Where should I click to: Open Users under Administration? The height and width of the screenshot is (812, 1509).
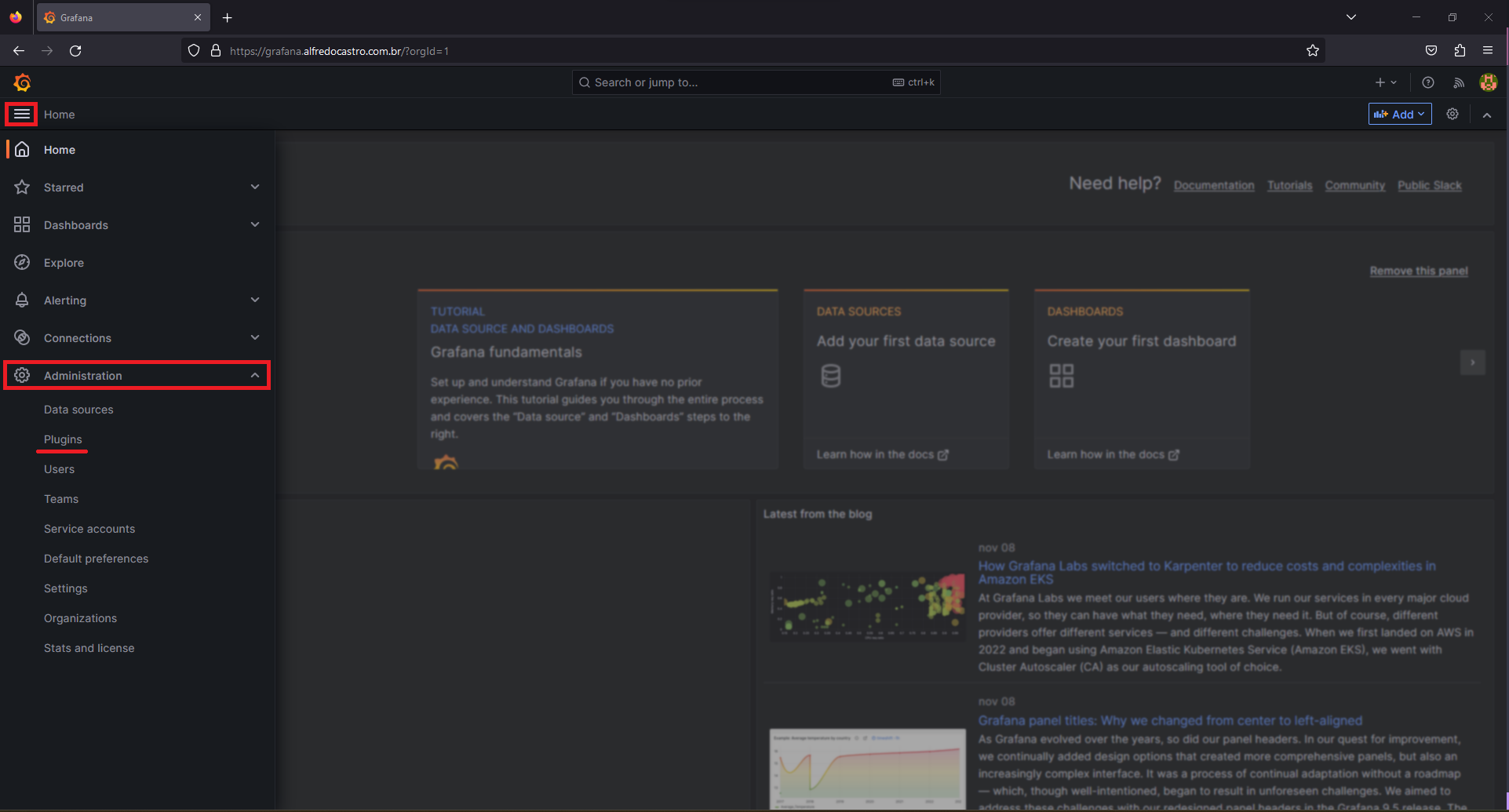pos(59,469)
